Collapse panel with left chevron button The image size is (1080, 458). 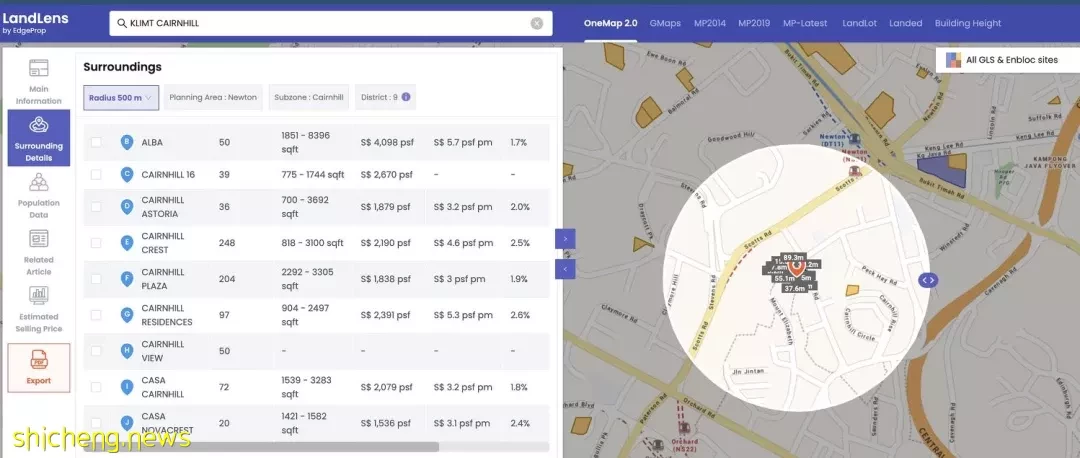pyautogui.click(x=565, y=269)
